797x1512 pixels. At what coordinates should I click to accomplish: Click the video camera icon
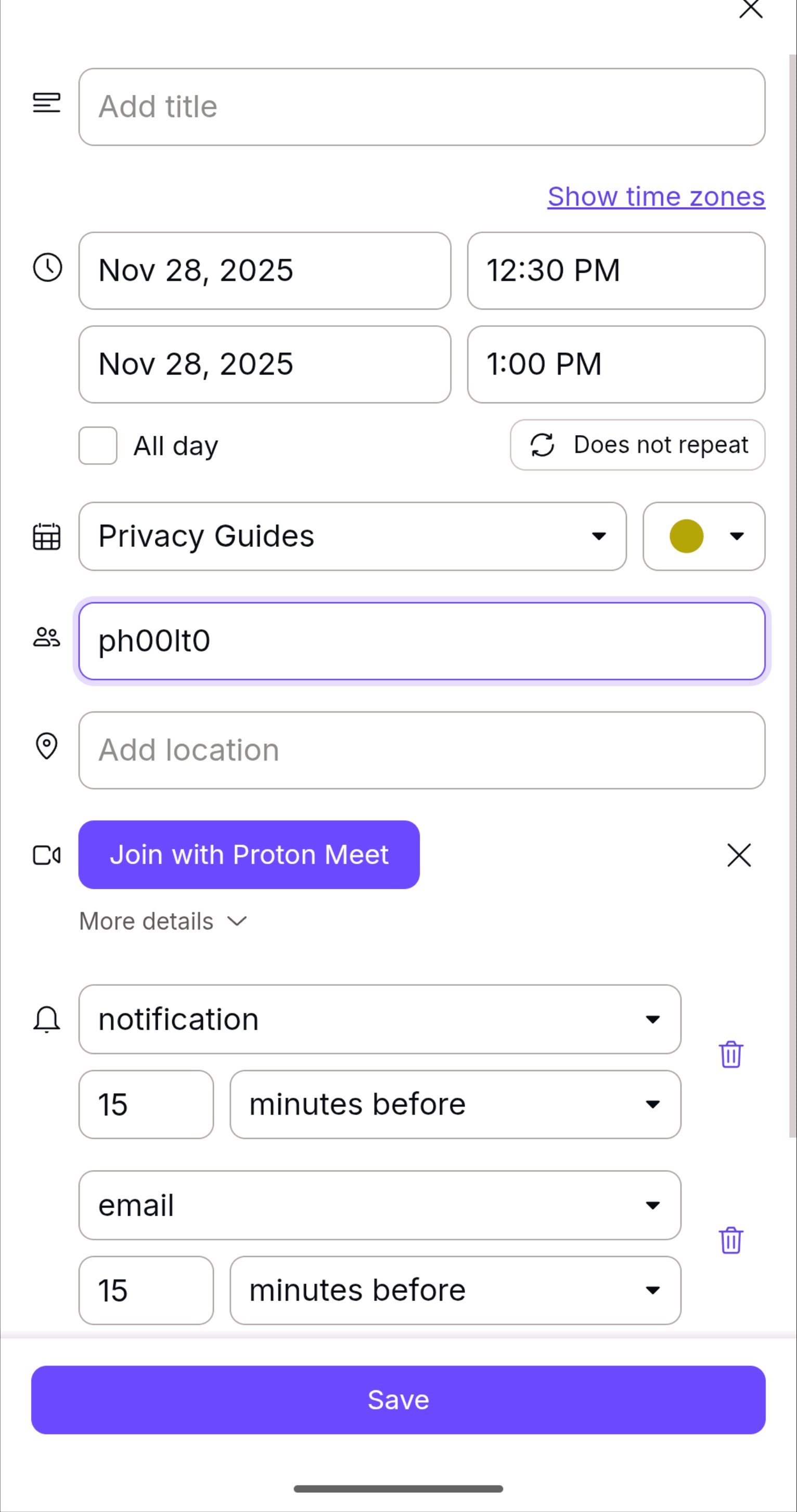tap(47, 855)
